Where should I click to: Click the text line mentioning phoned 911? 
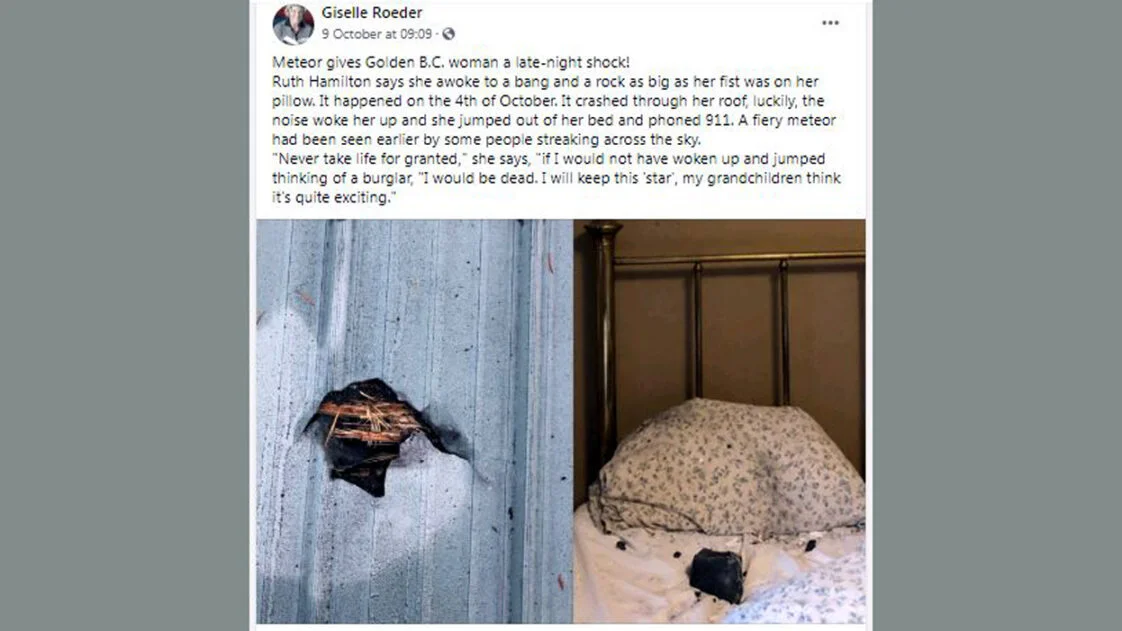(x=554, y=119)
